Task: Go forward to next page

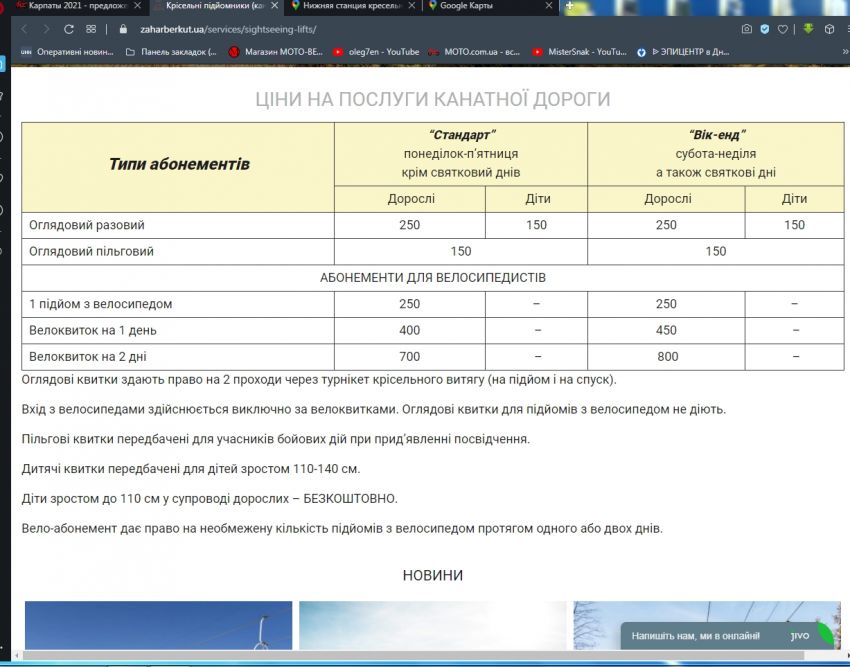Action: tap(47, 29)
